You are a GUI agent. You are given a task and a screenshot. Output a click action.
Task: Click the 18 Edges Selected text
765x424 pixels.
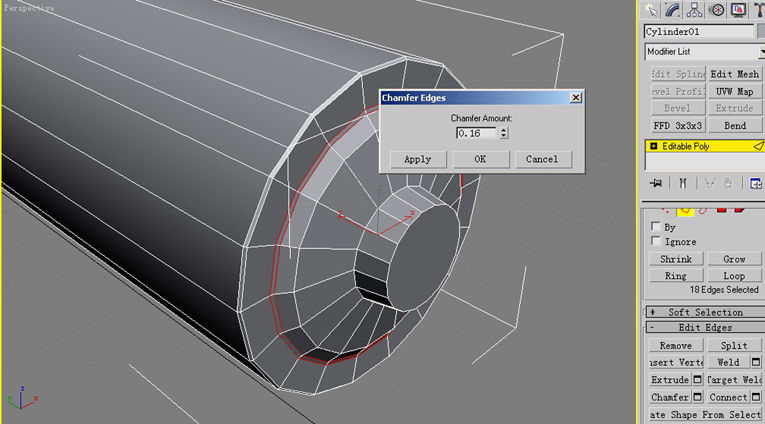click(x=724, y=289)
